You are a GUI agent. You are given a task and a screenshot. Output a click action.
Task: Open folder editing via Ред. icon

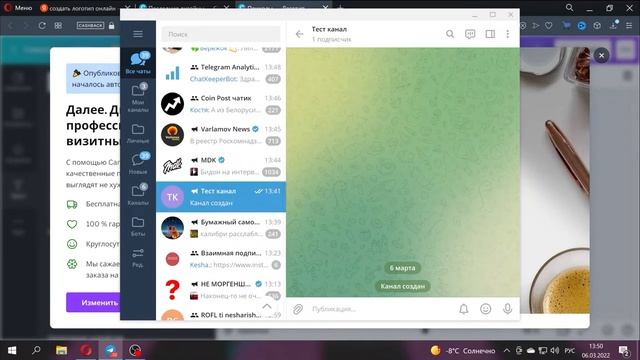click(138, 257)
